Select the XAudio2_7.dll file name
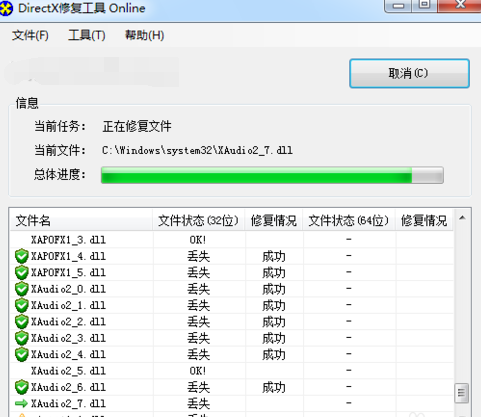This screenshot has width=481, height=417. [x=68, y=403]
